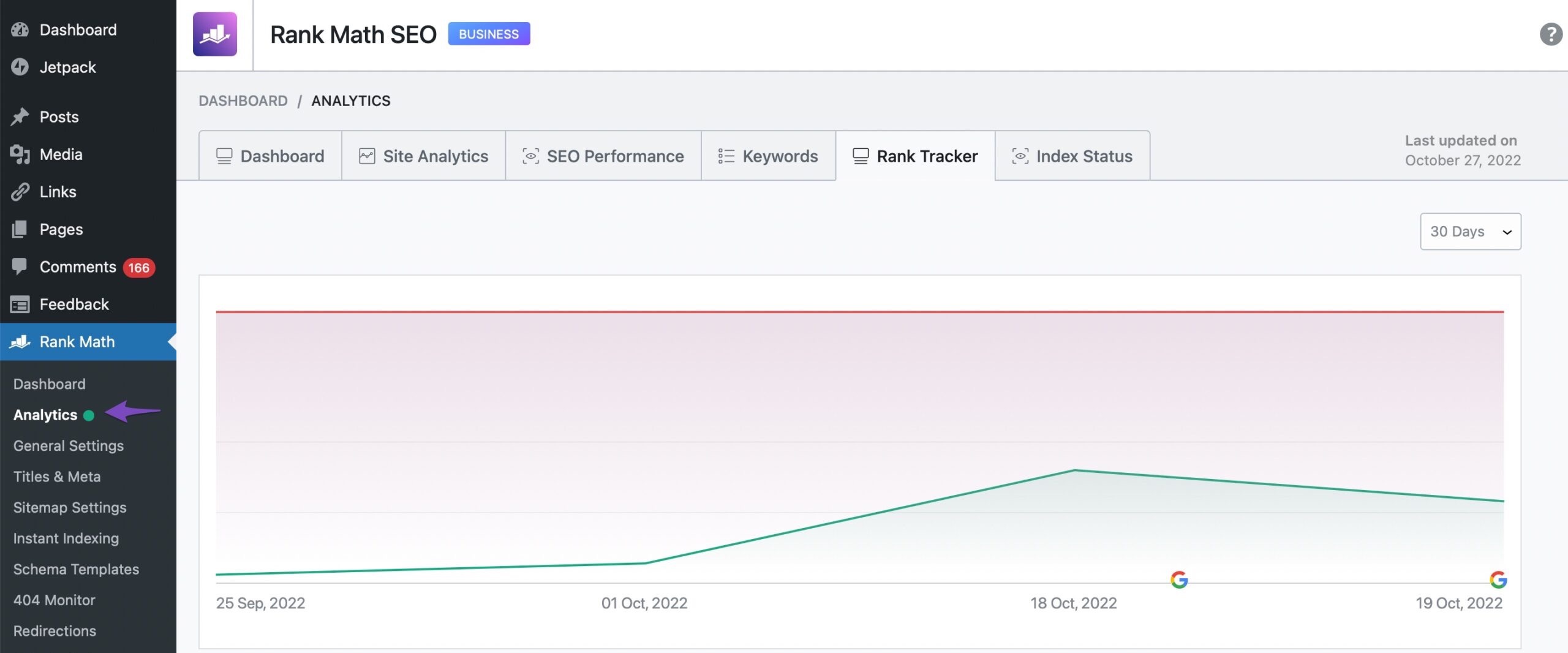Switch to the Site Analytics tab
This screenshot has width=1568, height=653.
(x=423, y=156)
